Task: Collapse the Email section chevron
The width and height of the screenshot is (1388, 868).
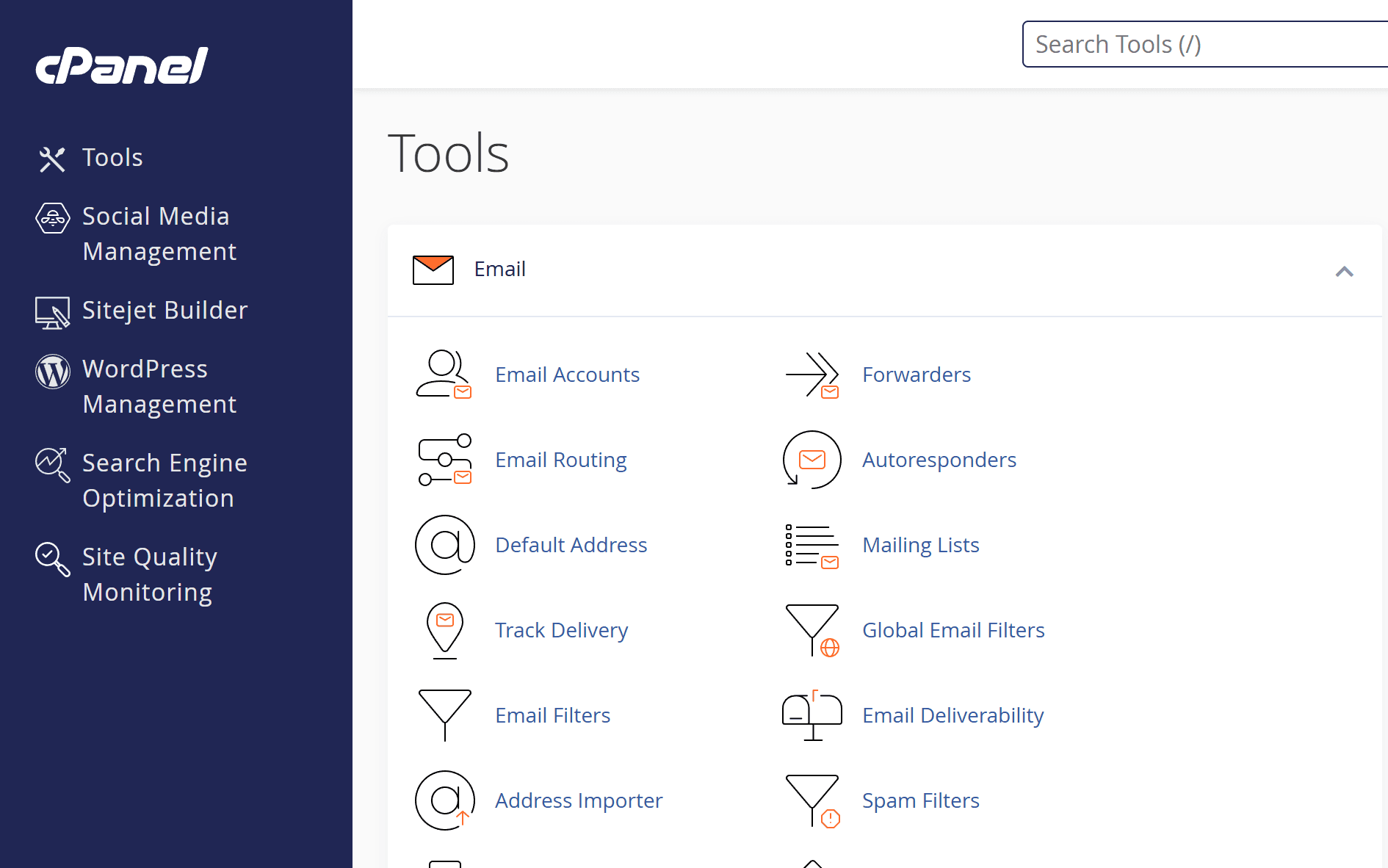Action: (x=1345, y=272)
